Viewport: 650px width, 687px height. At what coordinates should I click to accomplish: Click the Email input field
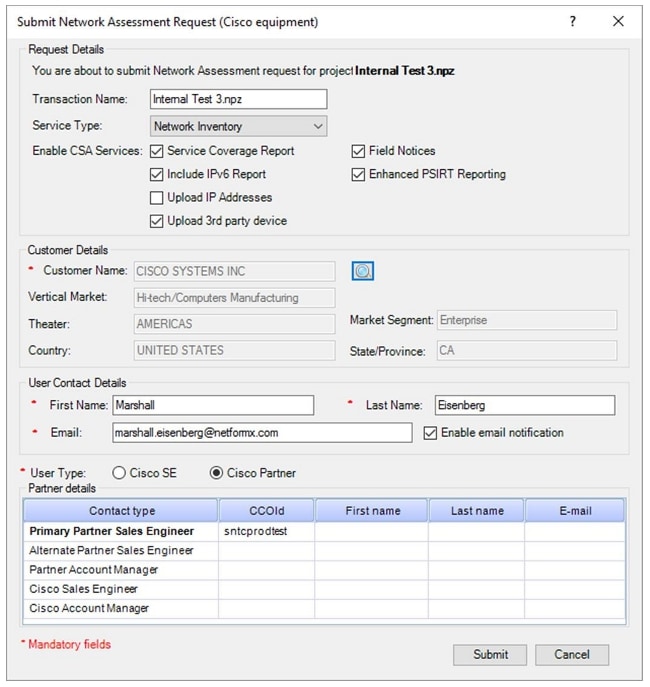pyautogui.click(x=262, y=433)
